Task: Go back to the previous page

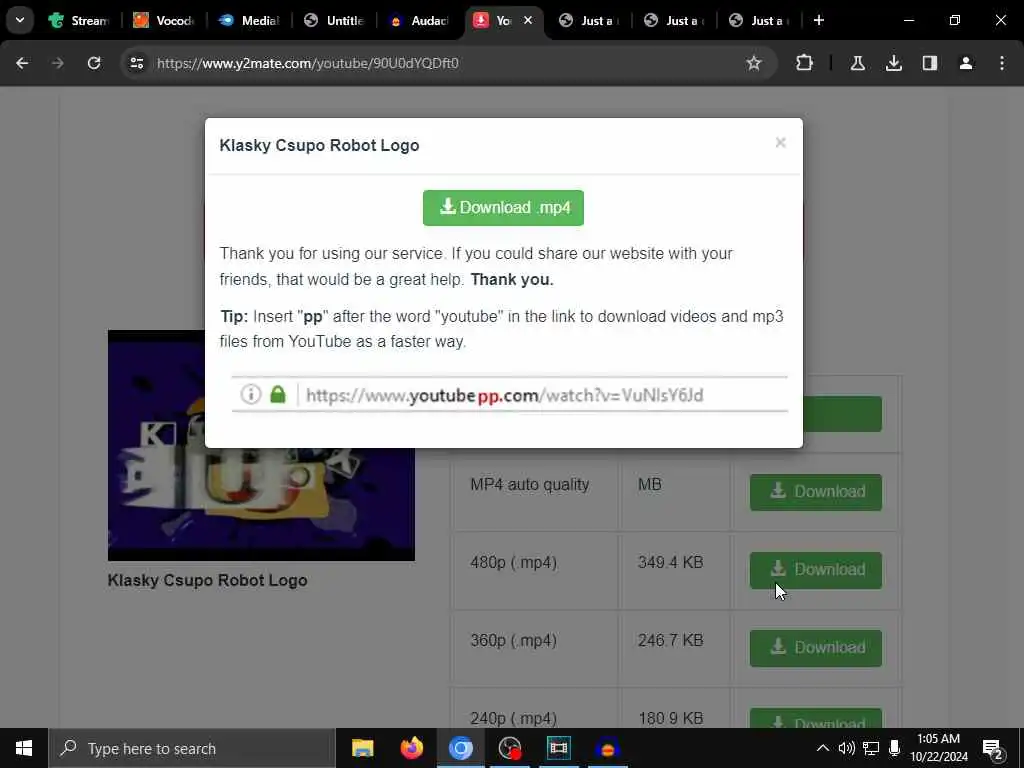Action: point(22,63)
